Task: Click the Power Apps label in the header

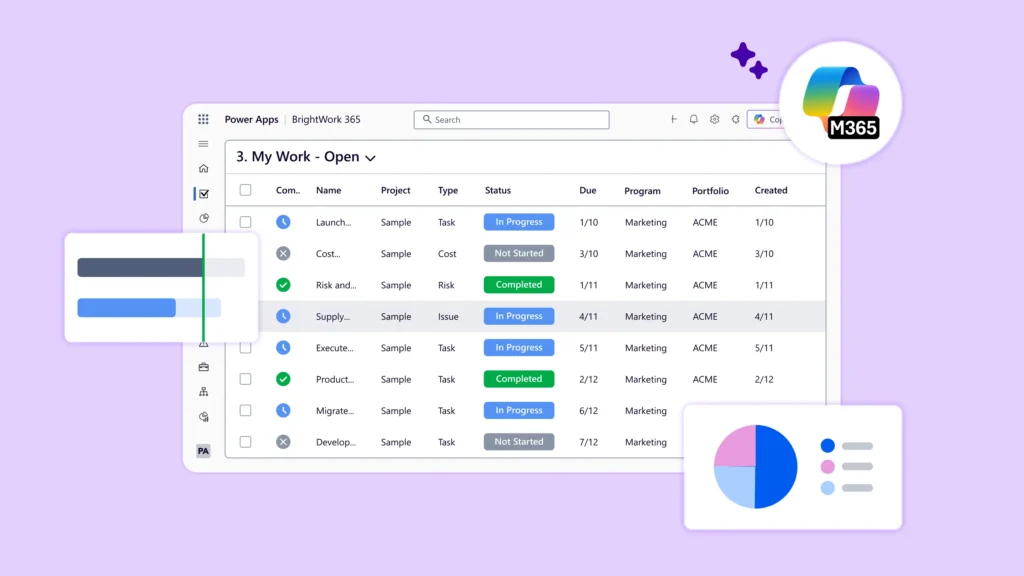Action: click(251, 119)
